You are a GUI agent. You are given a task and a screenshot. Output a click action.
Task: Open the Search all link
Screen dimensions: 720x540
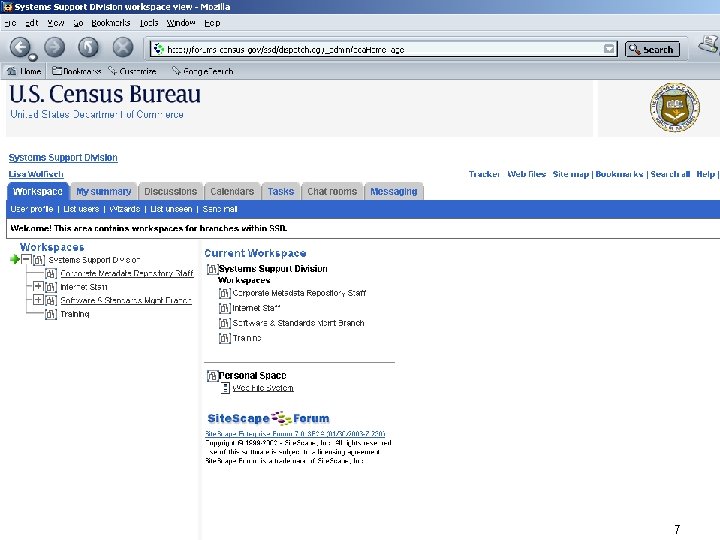(670, 174)
